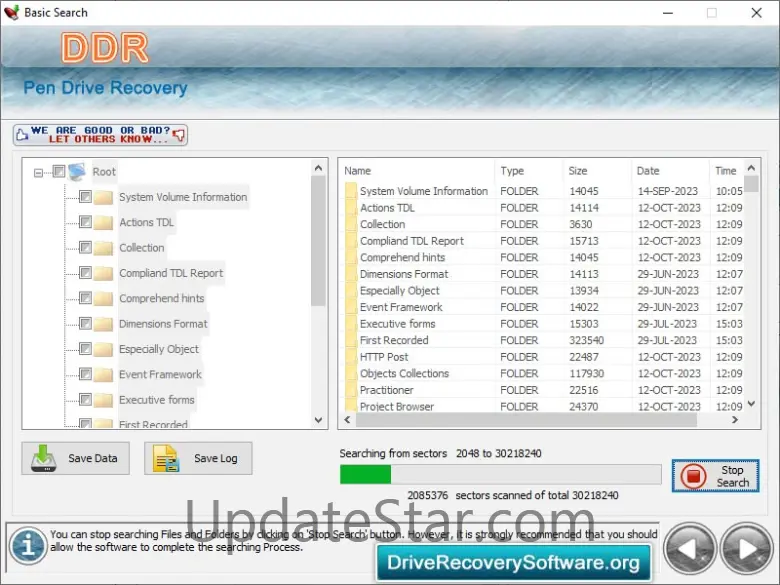Screen dimensions: 780x585
Task: Select Project Browser row in file list
Action: coord(543,406)
